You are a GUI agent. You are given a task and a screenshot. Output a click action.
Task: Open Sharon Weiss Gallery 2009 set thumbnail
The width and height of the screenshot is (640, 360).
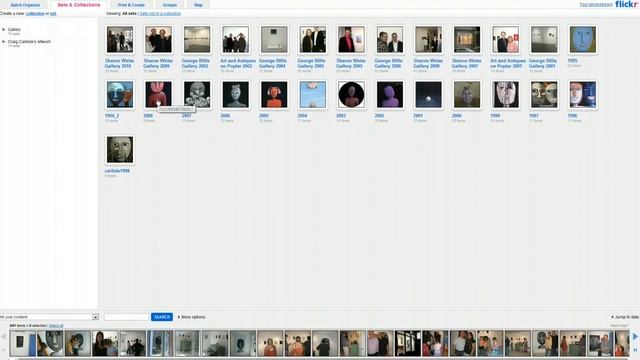[158, 40]
